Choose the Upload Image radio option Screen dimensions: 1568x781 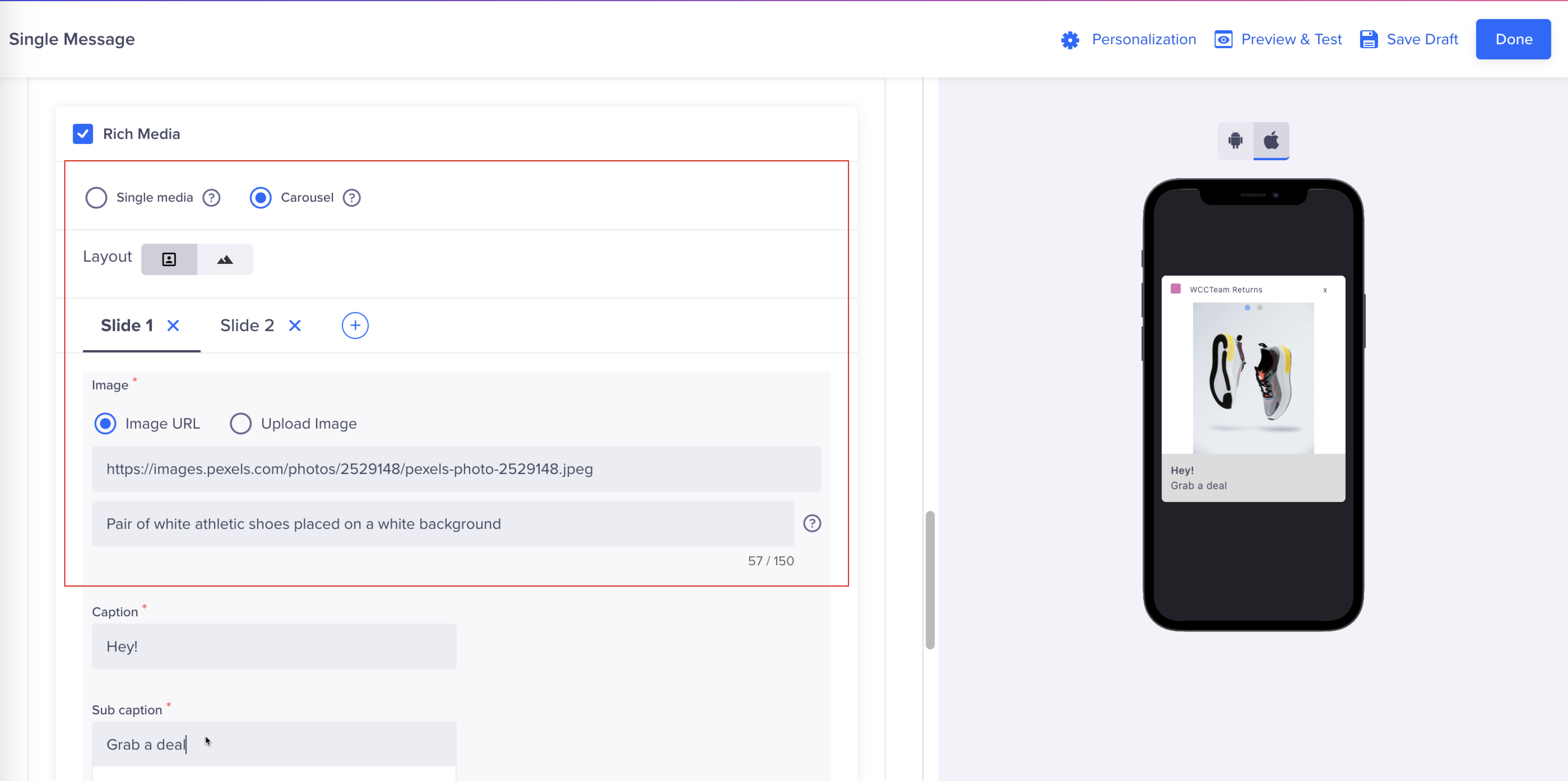tap(240, 424)
